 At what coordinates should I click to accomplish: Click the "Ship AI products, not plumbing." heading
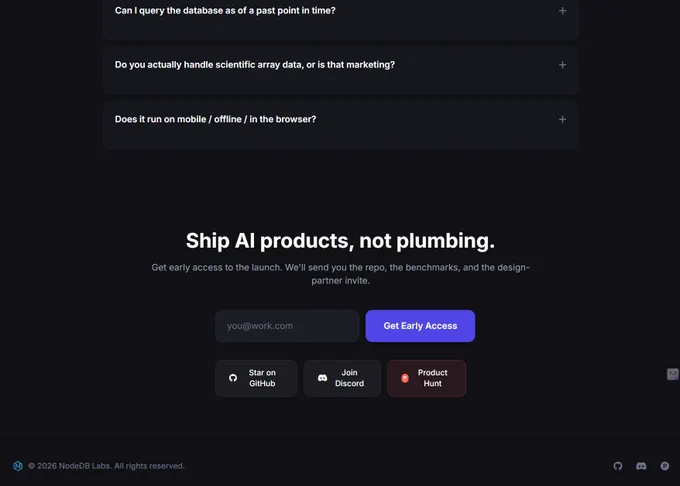click(x=340, y=241)
